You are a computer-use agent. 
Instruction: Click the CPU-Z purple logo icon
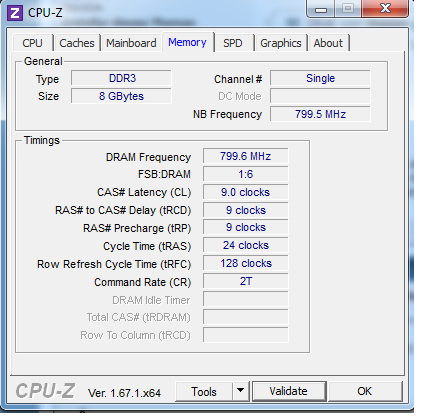15,13
